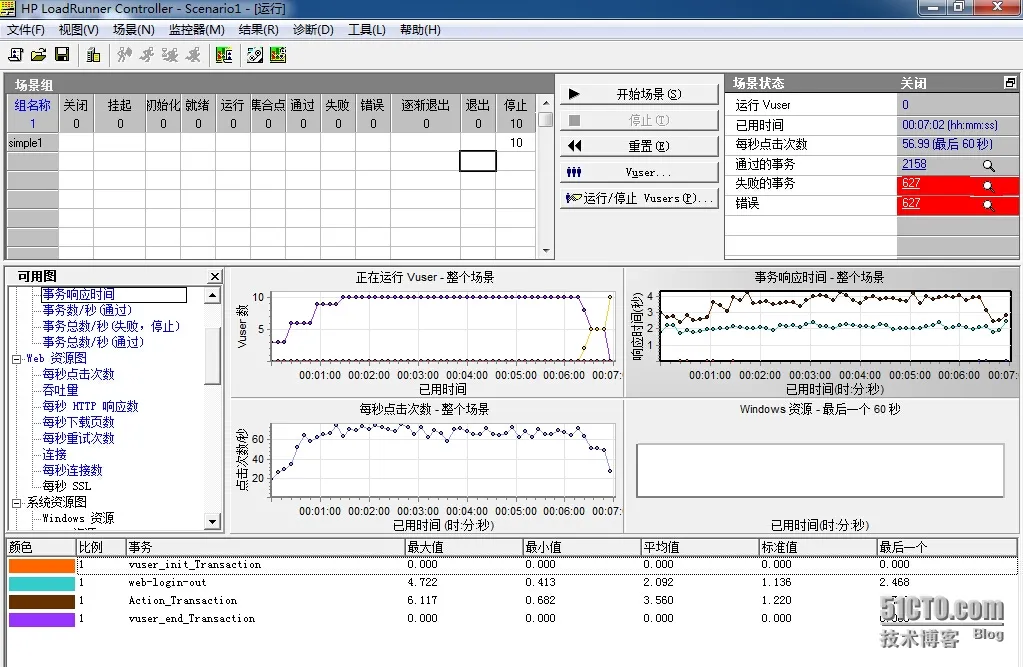Select the simple1 group row
Image resolution: width=1023 pixels, height=667 pixels.
[x=271, y=143]
